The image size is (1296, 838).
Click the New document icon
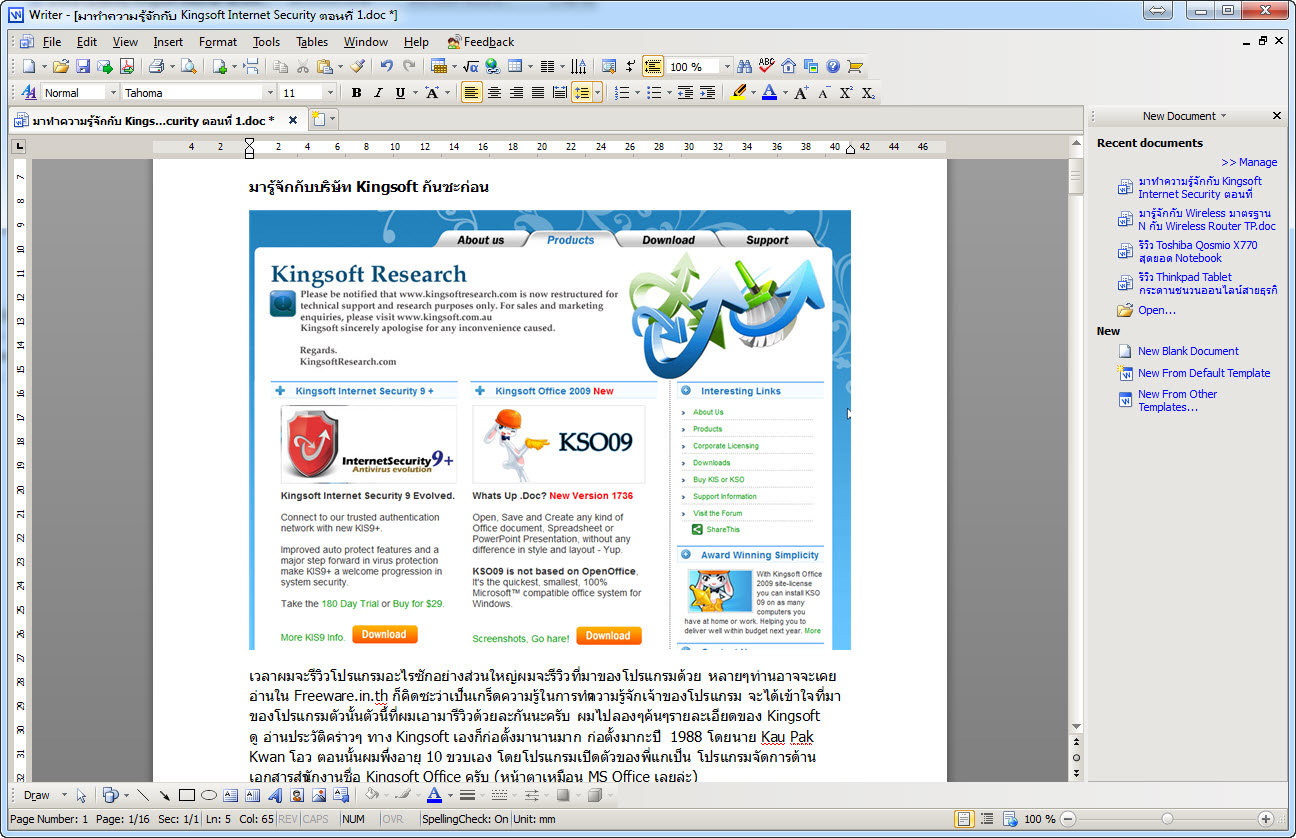tap(28, 67)
